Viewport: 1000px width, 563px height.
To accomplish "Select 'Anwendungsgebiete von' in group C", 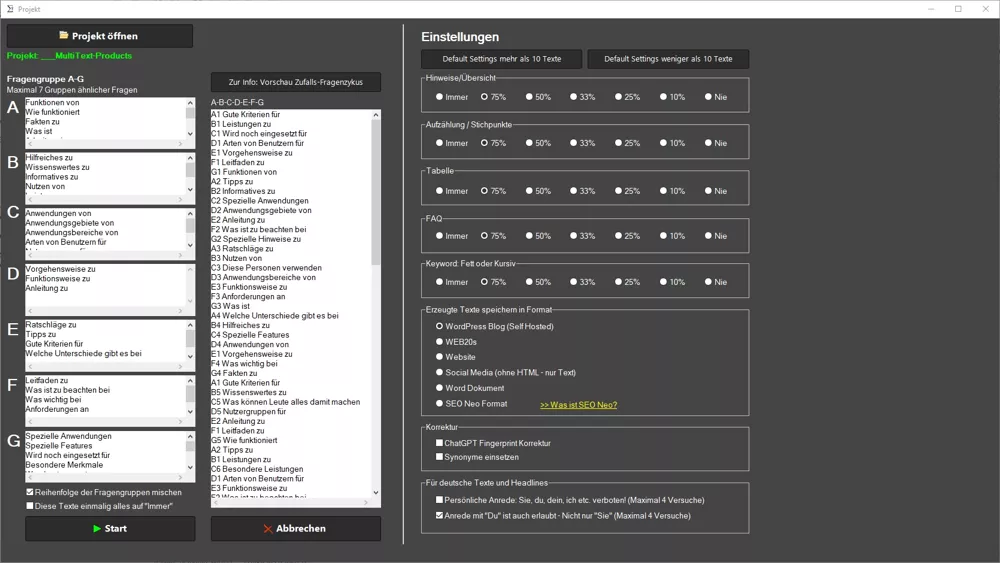I will [x=70, y=223].
